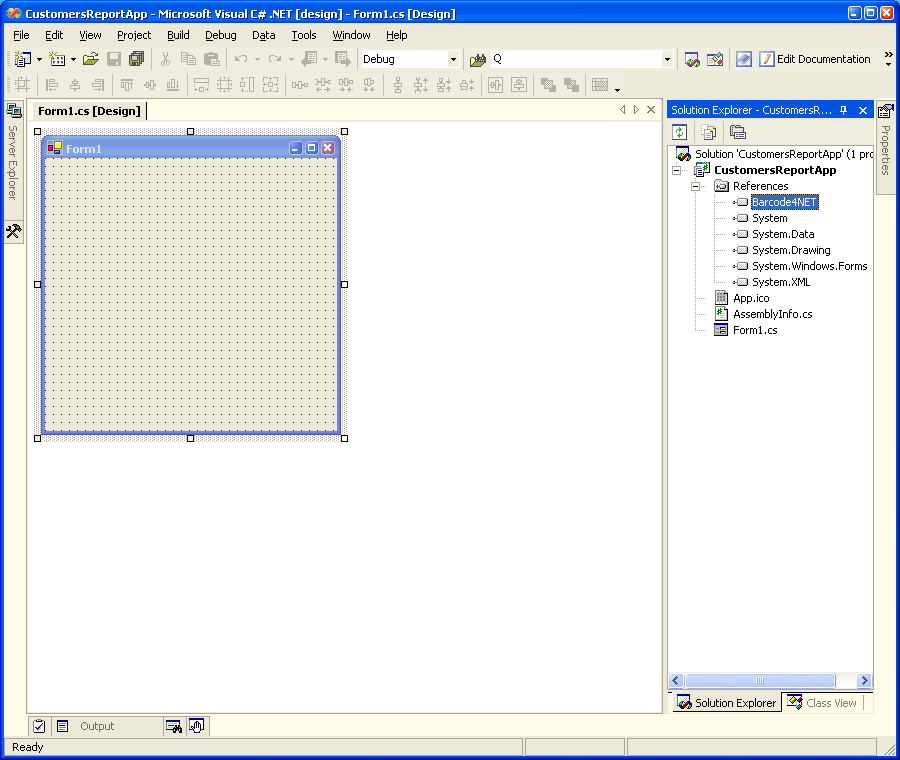
Task: Click the Solution Explorer properties icon
Action: 738,132
